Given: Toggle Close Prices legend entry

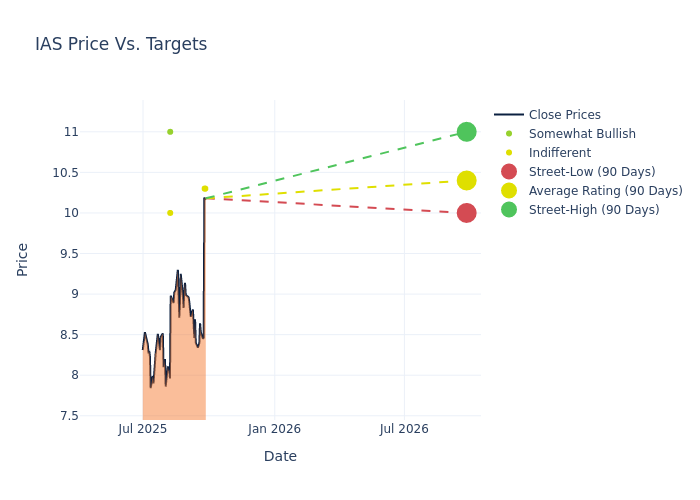Looking at the screenshot, I should point(564,115).
